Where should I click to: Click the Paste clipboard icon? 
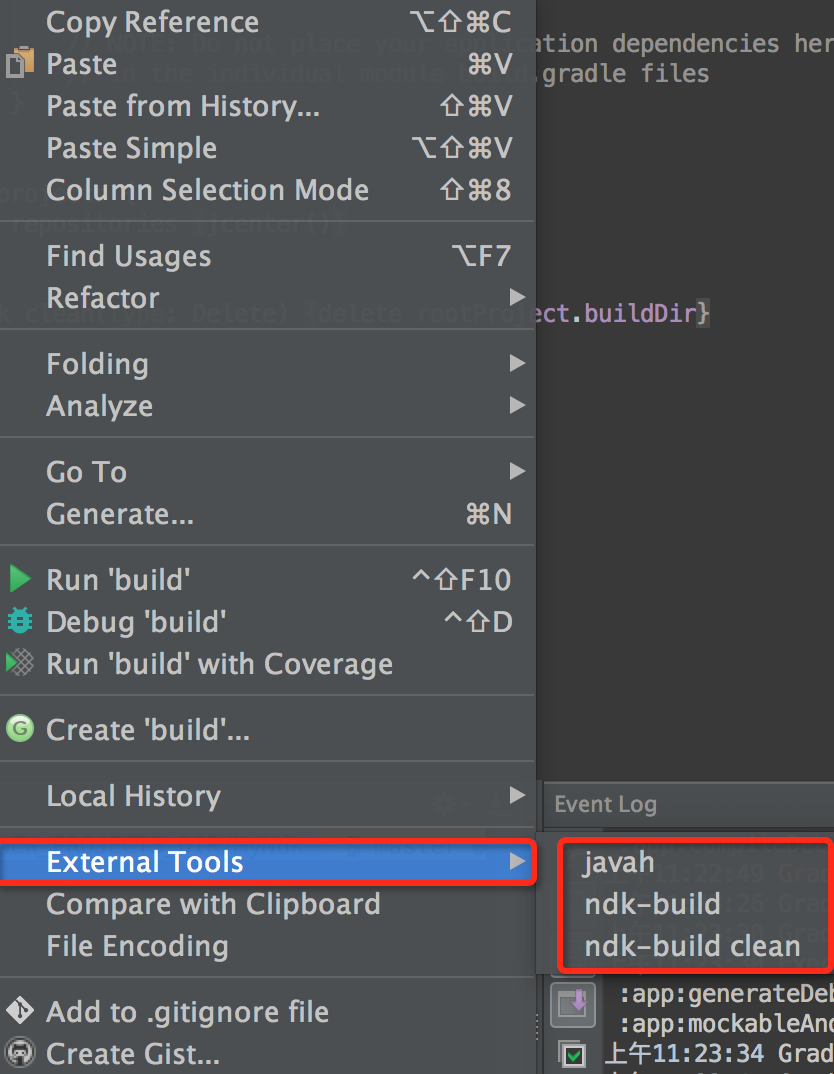[x=20, y=63]
